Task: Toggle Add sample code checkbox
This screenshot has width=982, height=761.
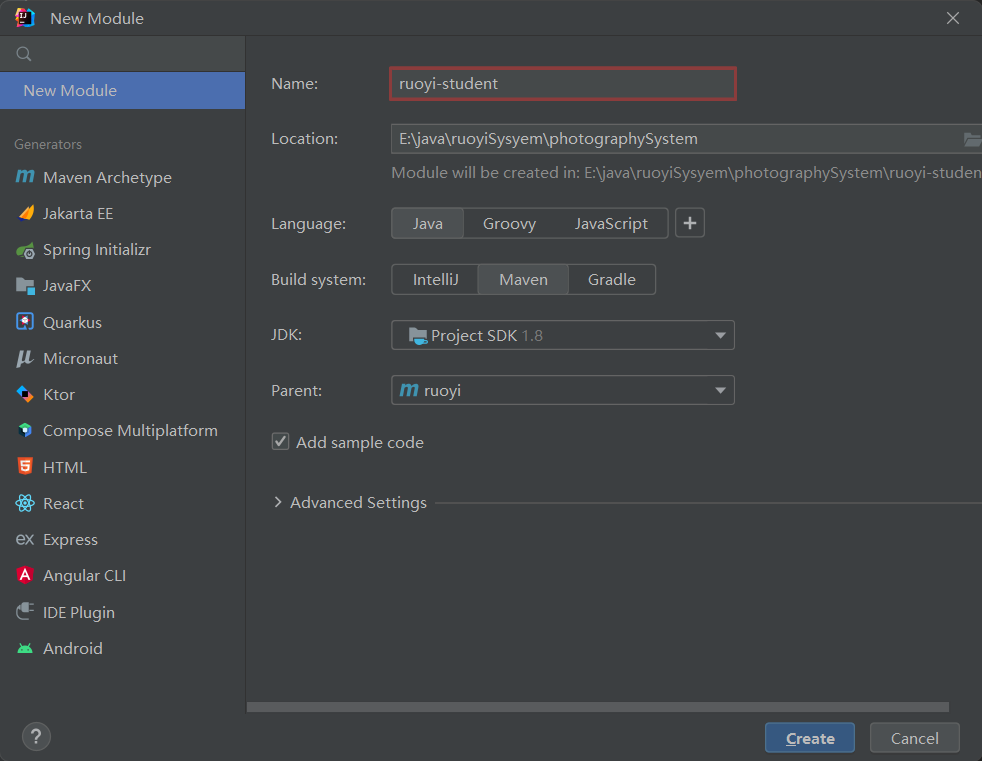Action: 280,442
